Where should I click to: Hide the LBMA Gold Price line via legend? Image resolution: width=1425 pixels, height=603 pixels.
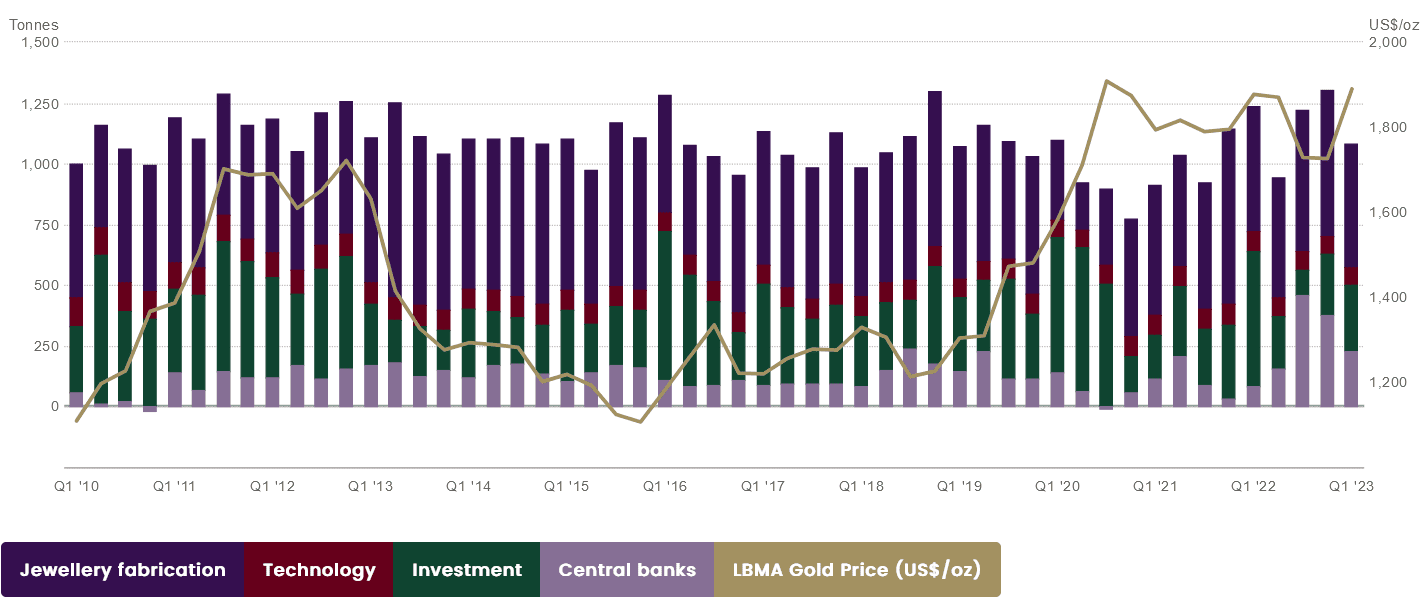857,570
